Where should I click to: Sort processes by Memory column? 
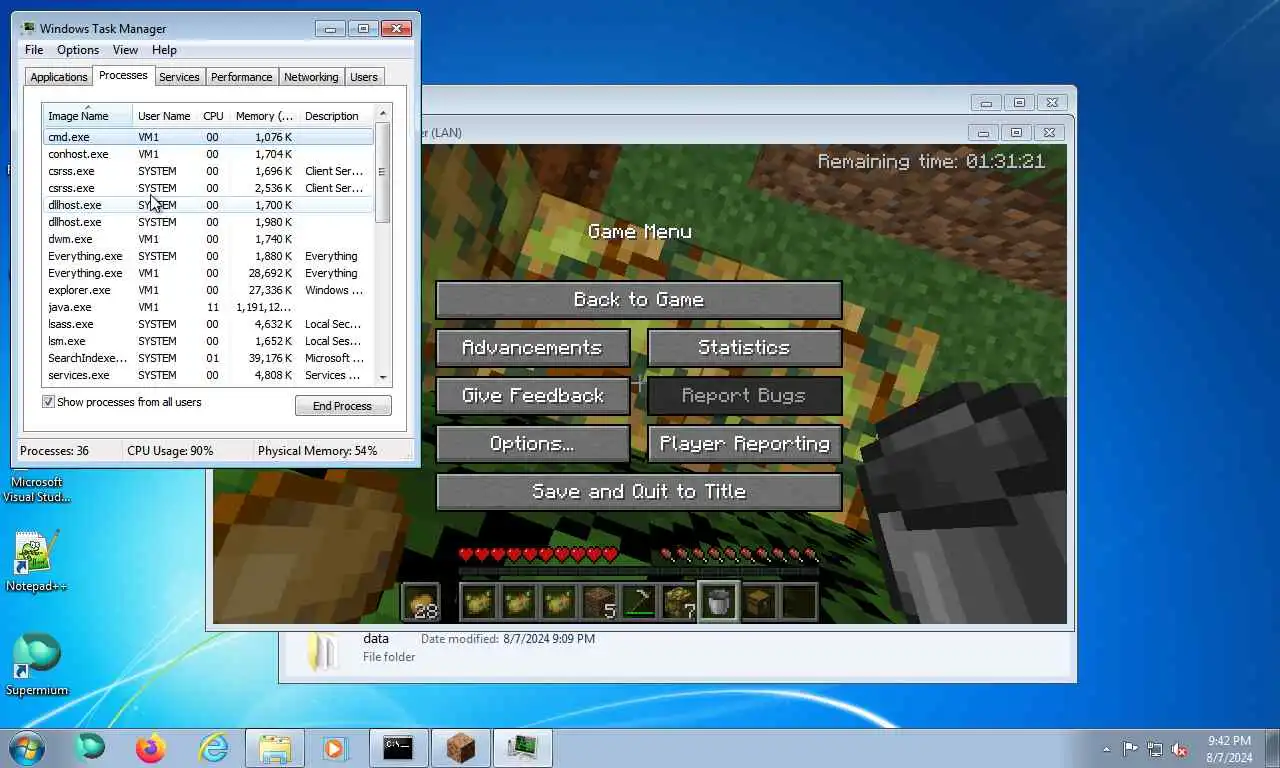click(x=264, y=116)
